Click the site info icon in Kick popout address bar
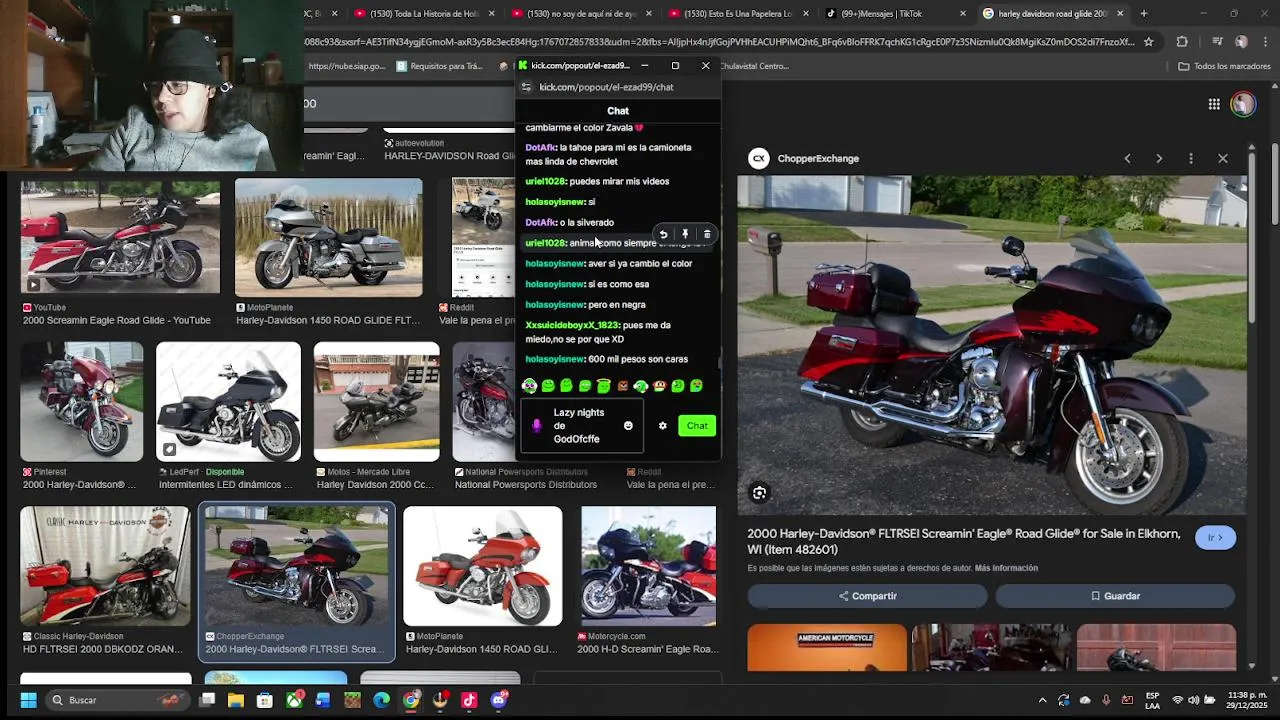 [527, 87]
